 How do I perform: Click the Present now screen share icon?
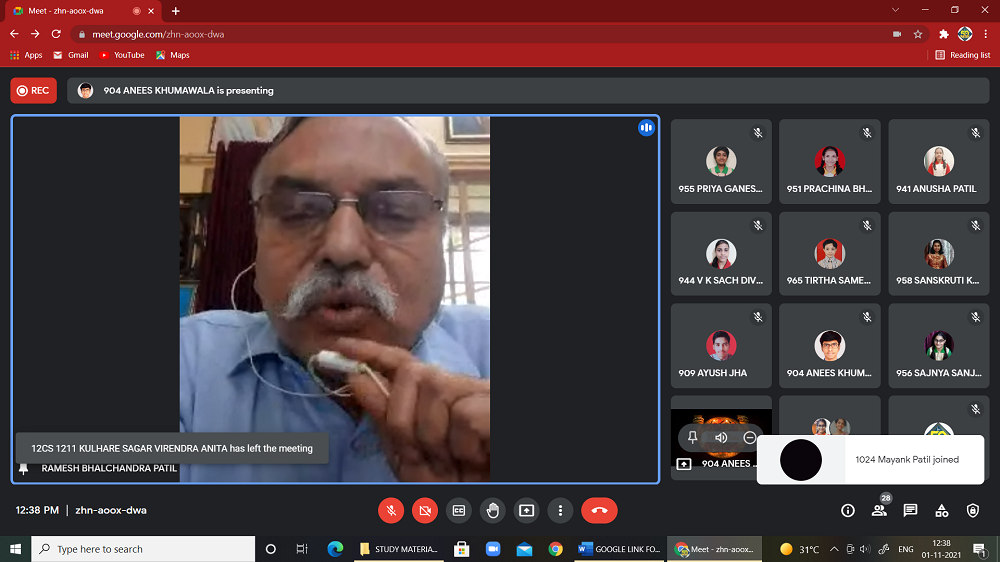pyautogui.click(x=526, y=510)
